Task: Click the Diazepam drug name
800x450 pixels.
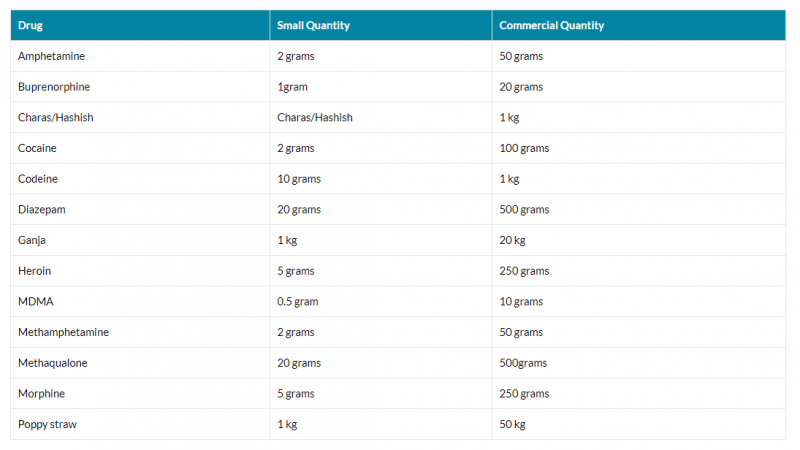Action: pyautogui.click(x=42, y=210)
